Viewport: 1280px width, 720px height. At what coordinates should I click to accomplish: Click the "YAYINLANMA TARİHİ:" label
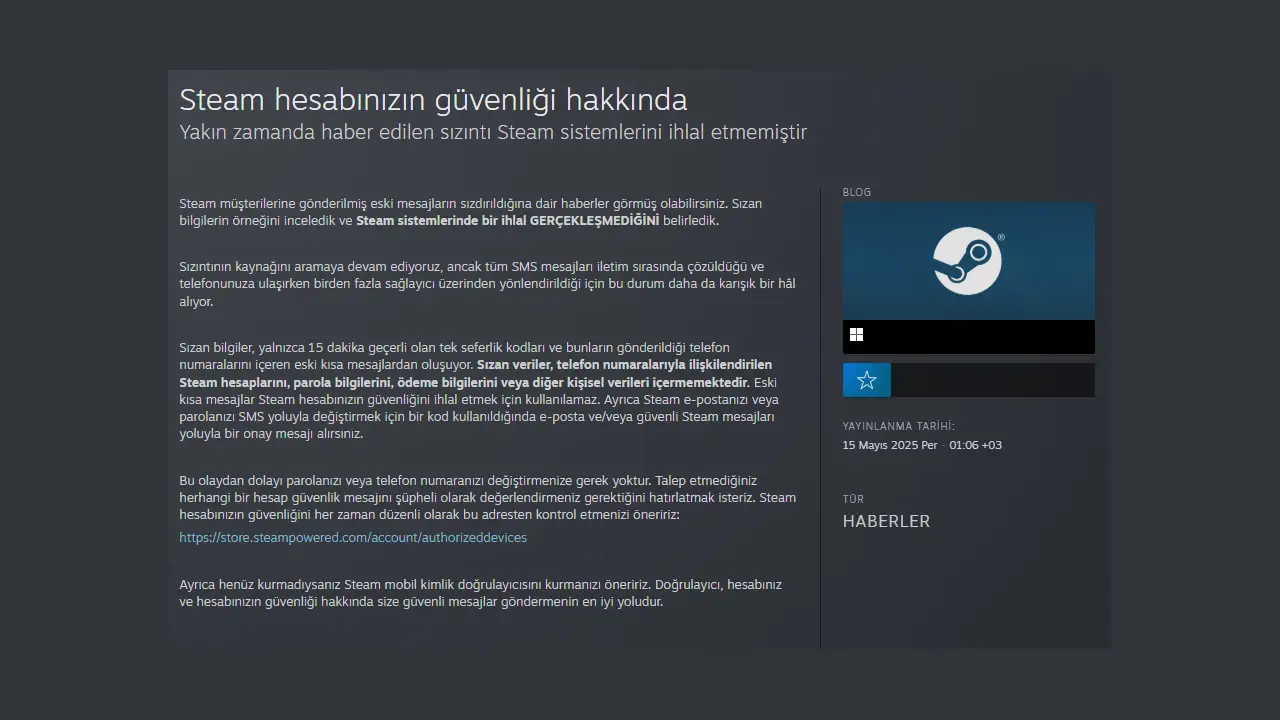(x=899, y=426)
